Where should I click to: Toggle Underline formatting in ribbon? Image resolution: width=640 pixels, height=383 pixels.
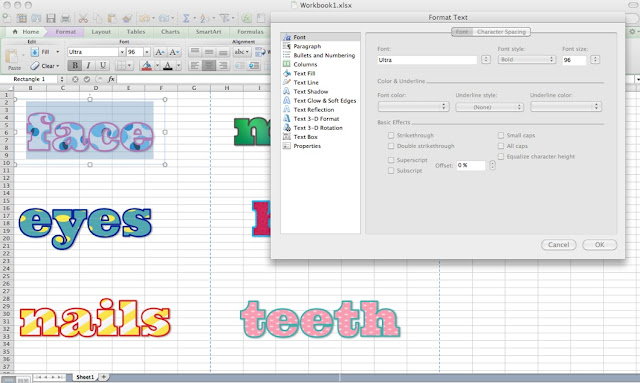(x=103, y=65)
